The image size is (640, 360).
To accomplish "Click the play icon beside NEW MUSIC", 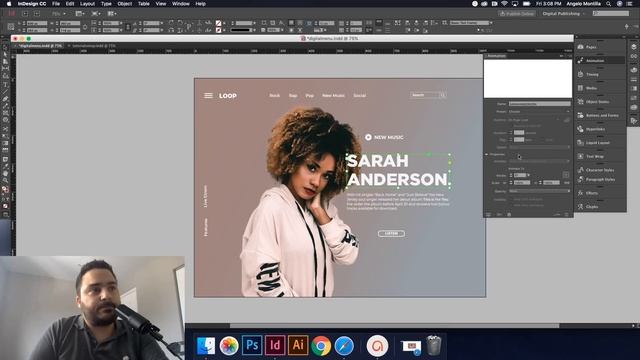I will click(368, 137).
